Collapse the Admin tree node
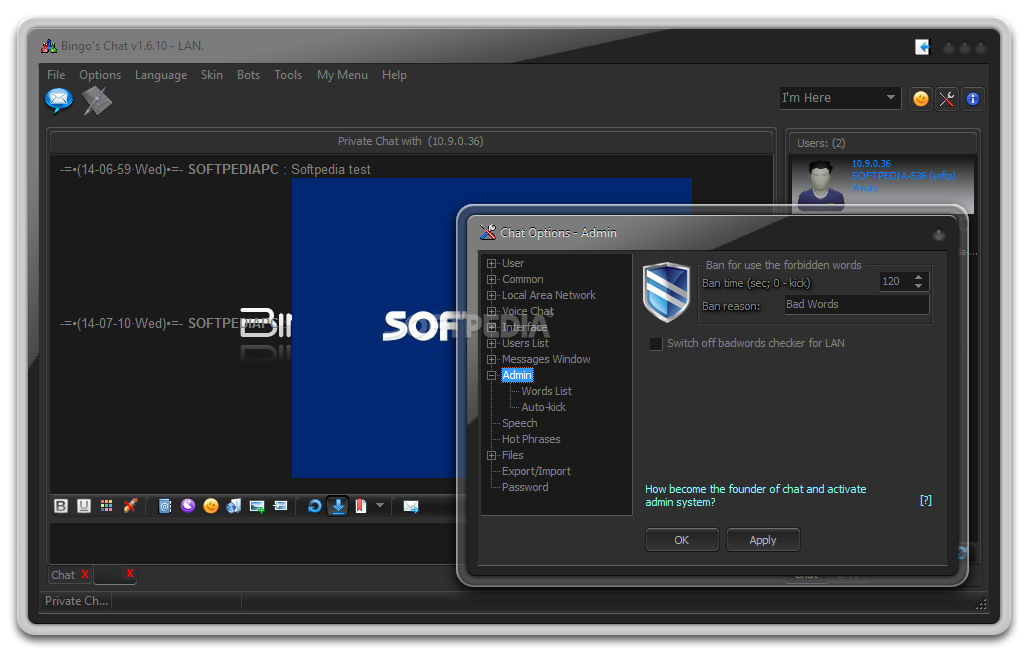Viewport: 1028px width, 652px height. point(491,376)
